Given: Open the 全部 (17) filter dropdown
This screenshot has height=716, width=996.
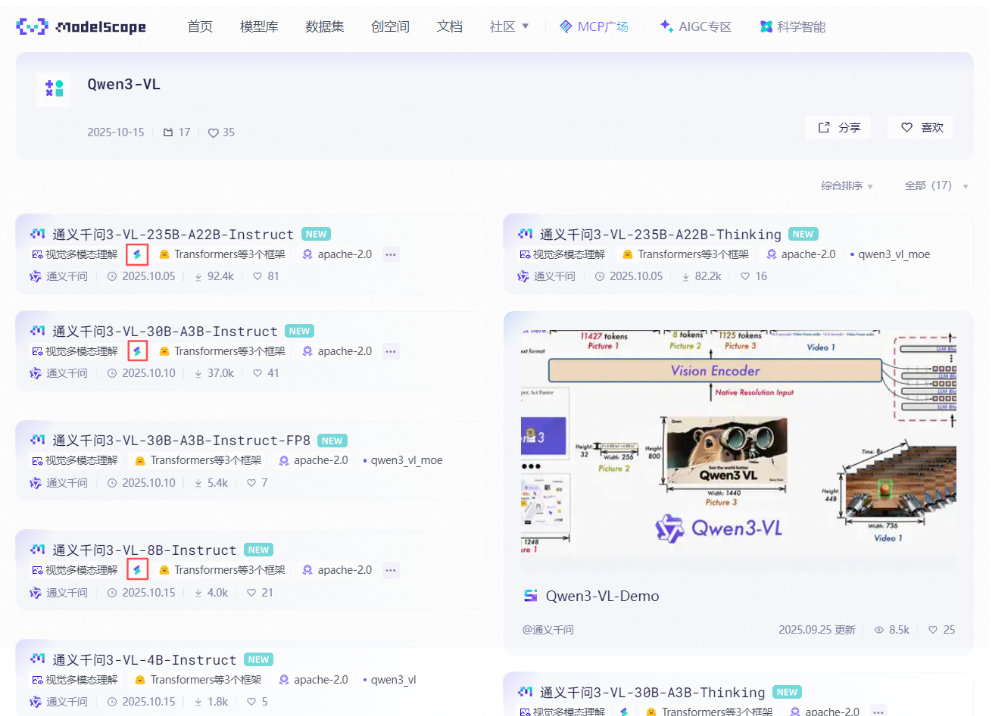Looking at the screenshot, I should [936, 186].
